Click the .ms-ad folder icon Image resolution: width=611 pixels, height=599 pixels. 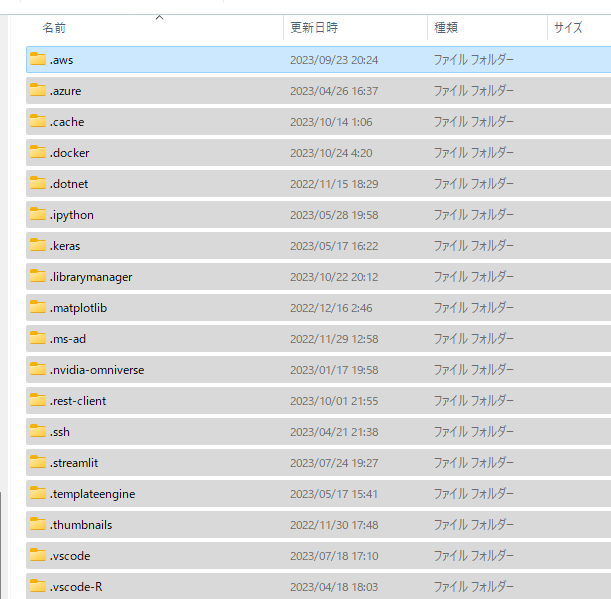[38, 338]
